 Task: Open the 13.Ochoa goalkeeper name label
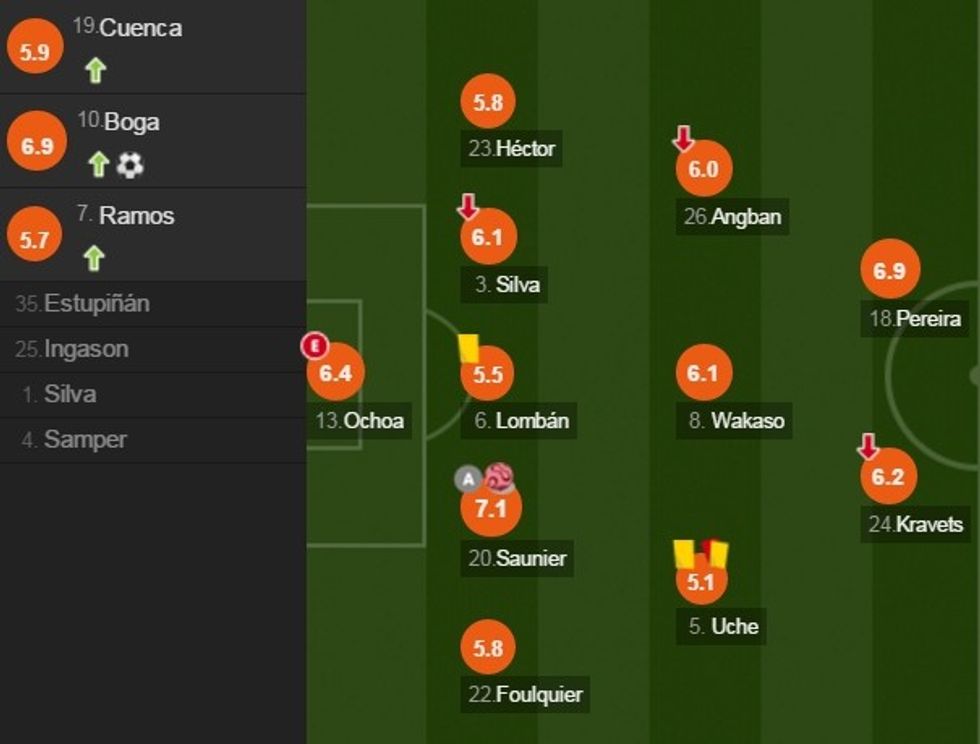(x=360, y=421)
